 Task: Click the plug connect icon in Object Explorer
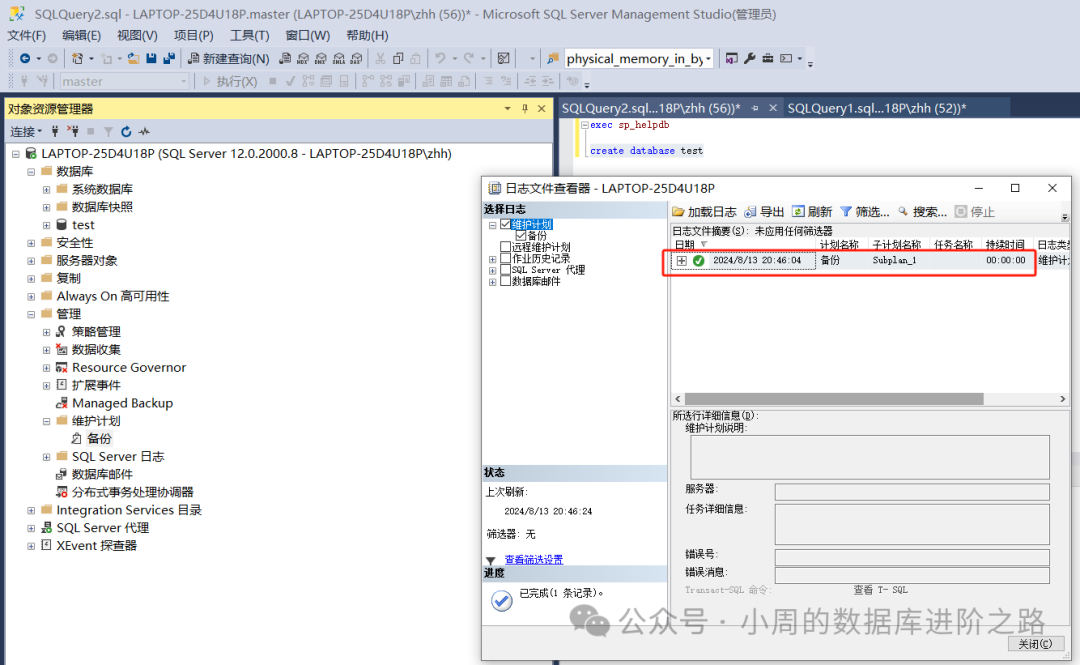(55, 131)
